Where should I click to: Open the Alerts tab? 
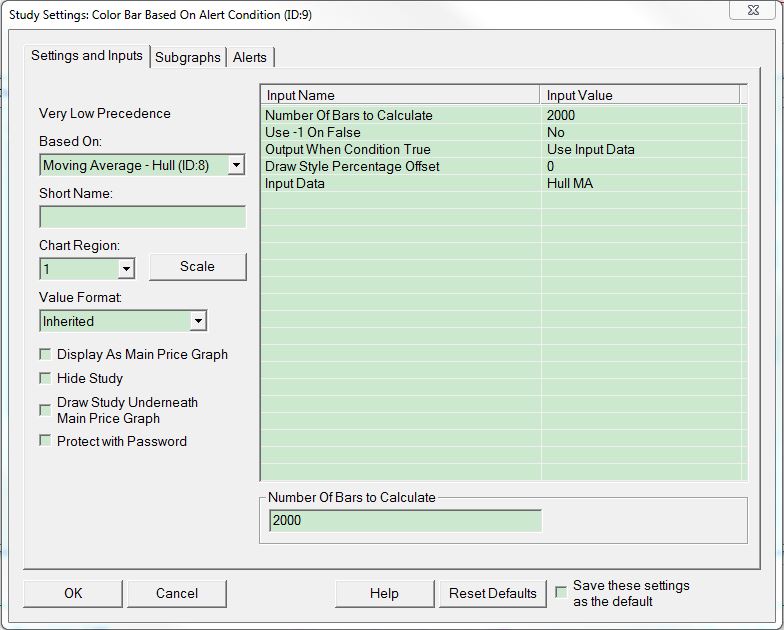click(x=249, y=57)
